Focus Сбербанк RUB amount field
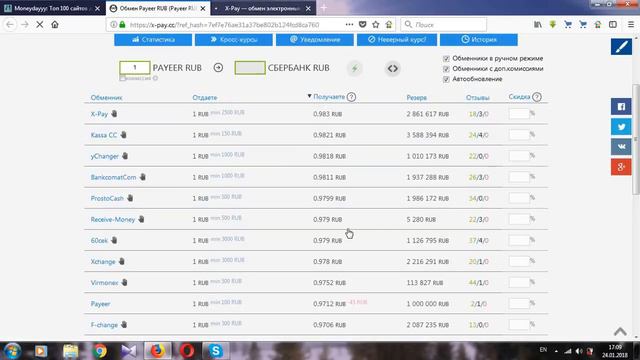 [x=250, y=68]
